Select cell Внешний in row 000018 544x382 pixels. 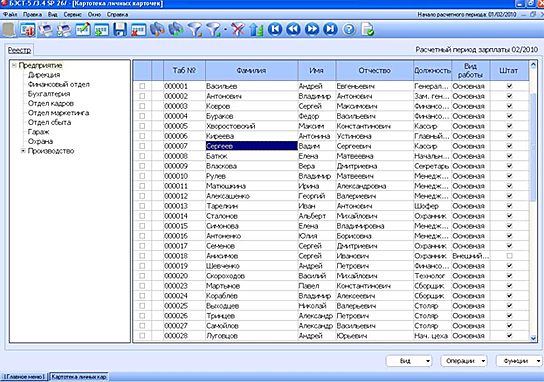(x=470, y=256)
